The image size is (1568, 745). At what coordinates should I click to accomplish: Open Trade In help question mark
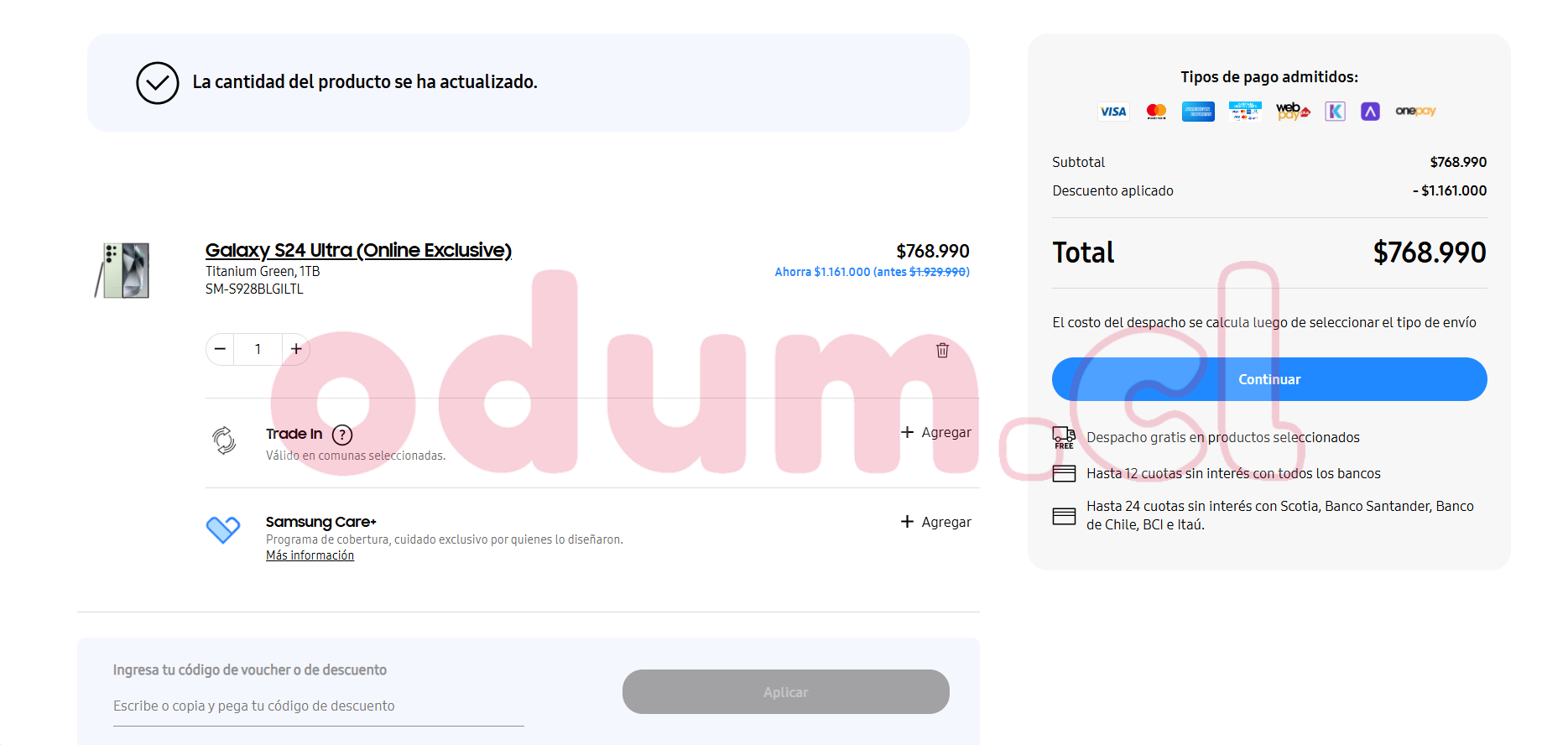(x=342, y=435)
